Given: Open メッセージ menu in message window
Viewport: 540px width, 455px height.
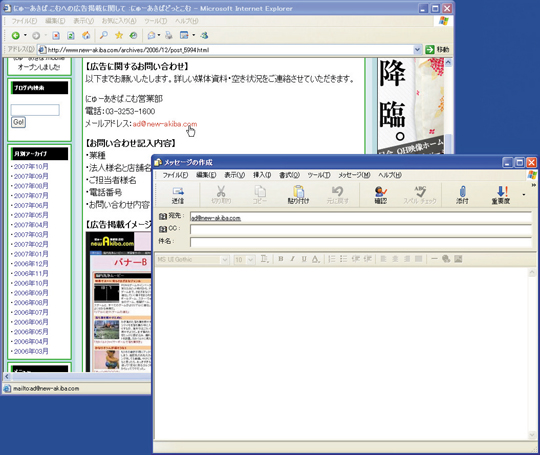Looking at the screenshot, I should pos(354,175).
